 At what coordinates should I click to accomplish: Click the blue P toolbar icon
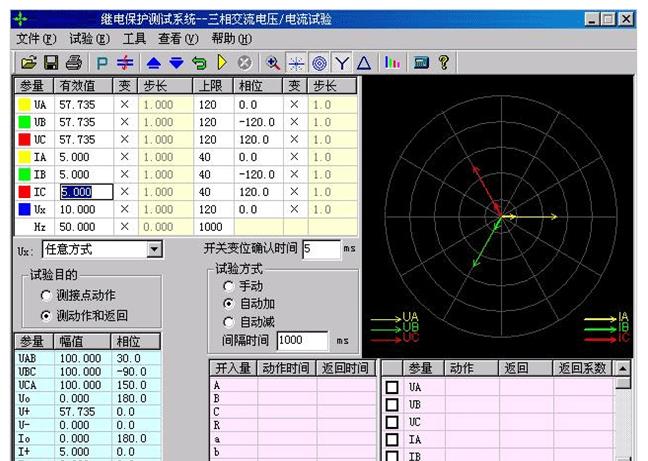click(x=102, y=63)
